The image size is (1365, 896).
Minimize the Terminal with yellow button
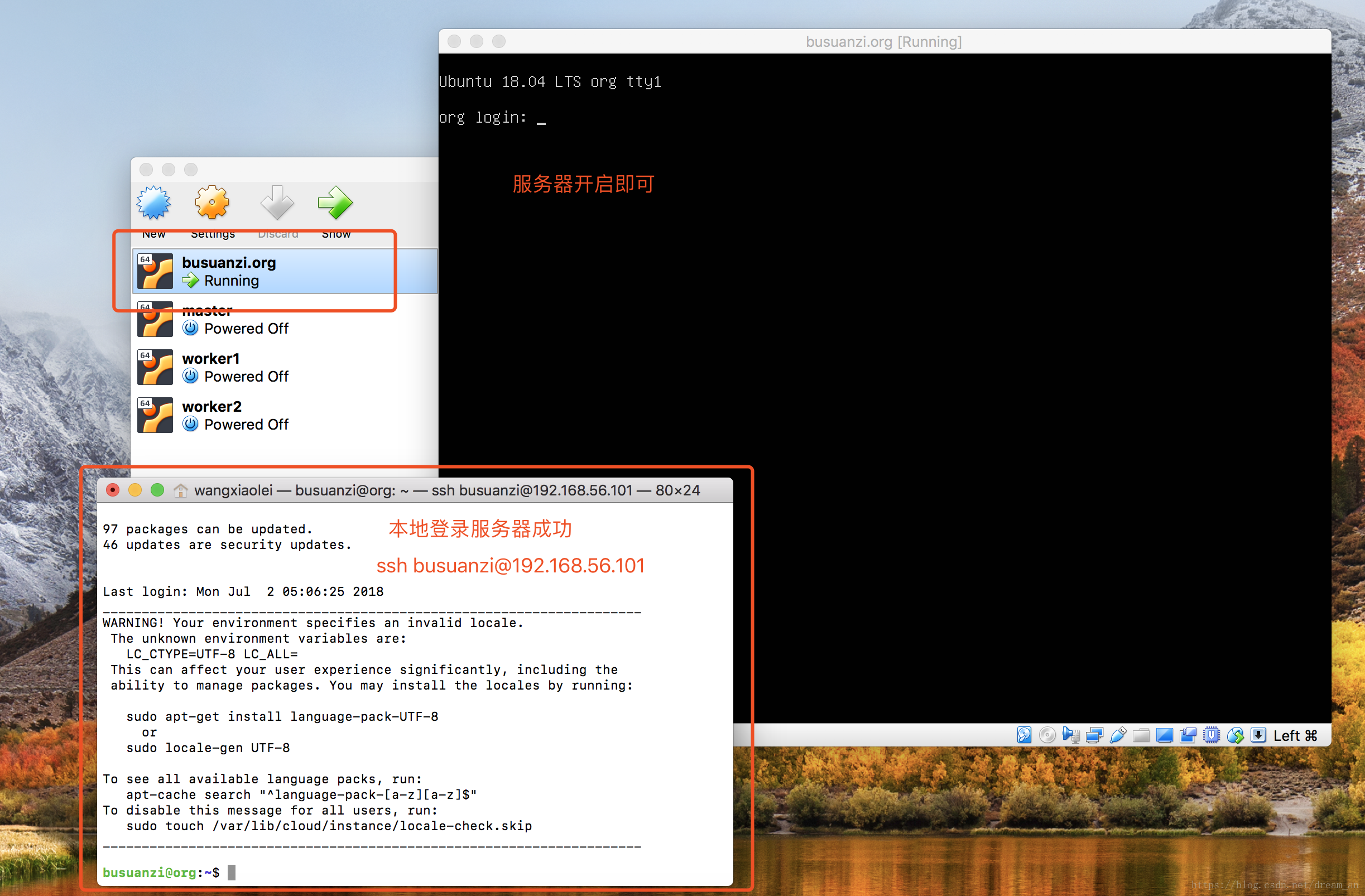click(x=136, y=490)
